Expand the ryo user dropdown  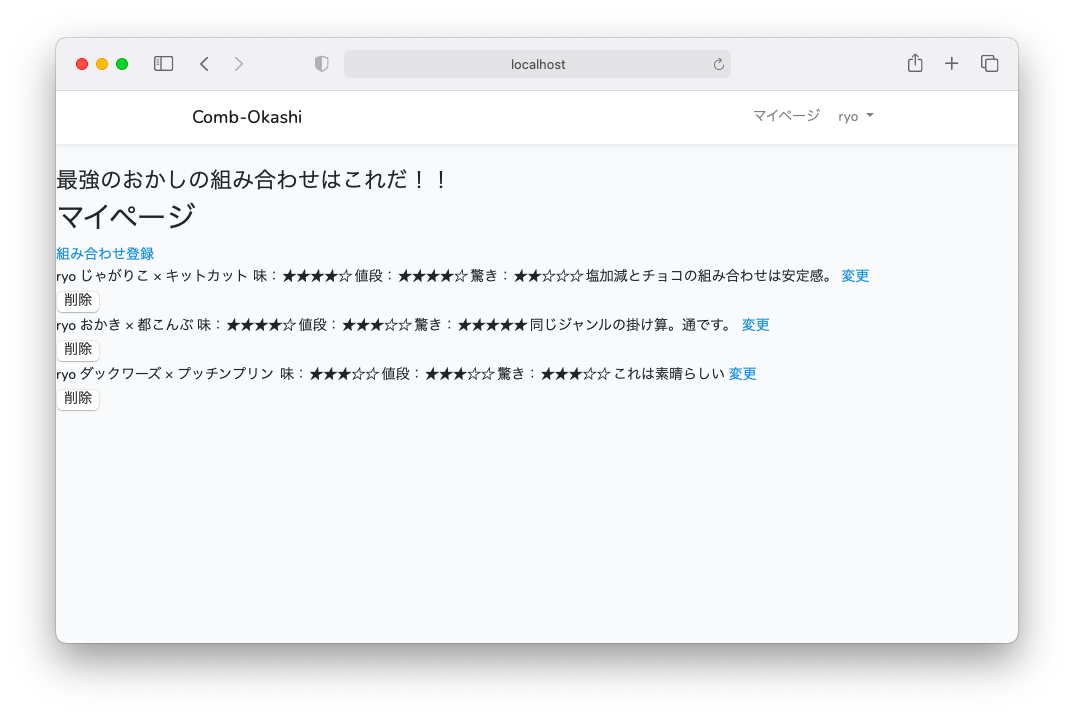click(856, 116)
